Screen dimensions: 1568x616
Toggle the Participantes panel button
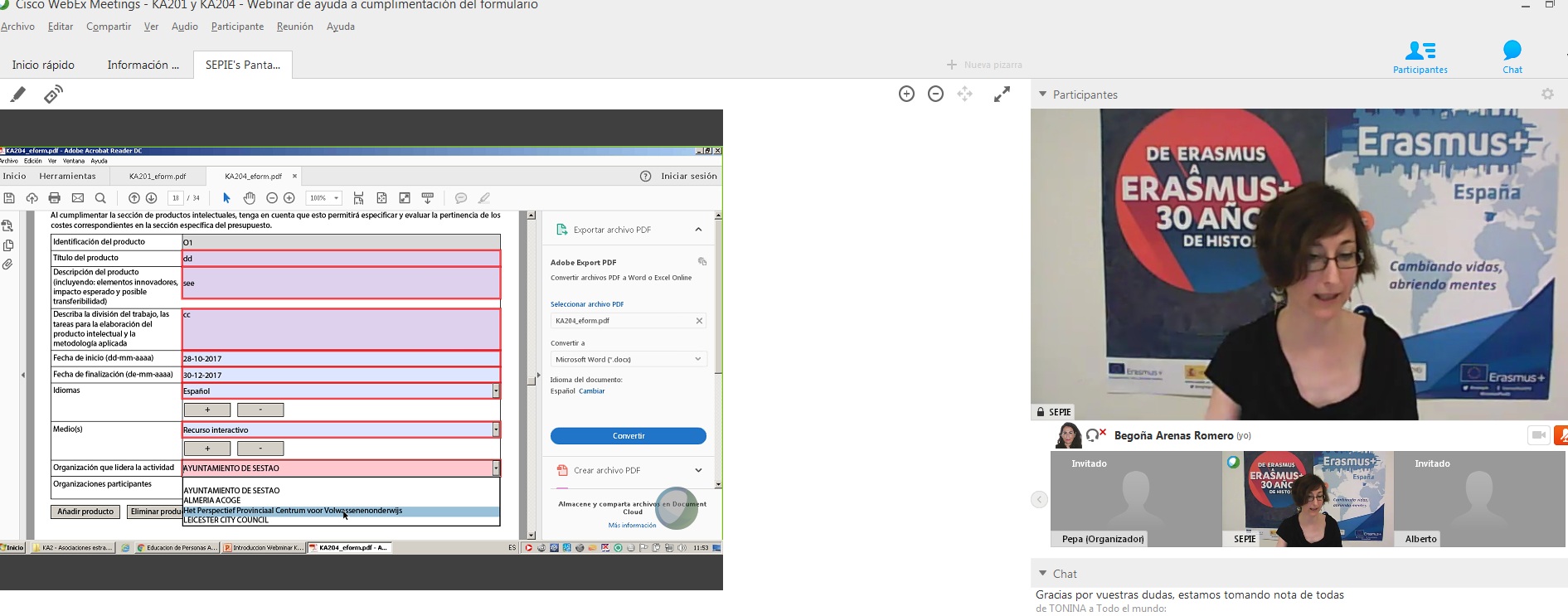coord(1420,56)
